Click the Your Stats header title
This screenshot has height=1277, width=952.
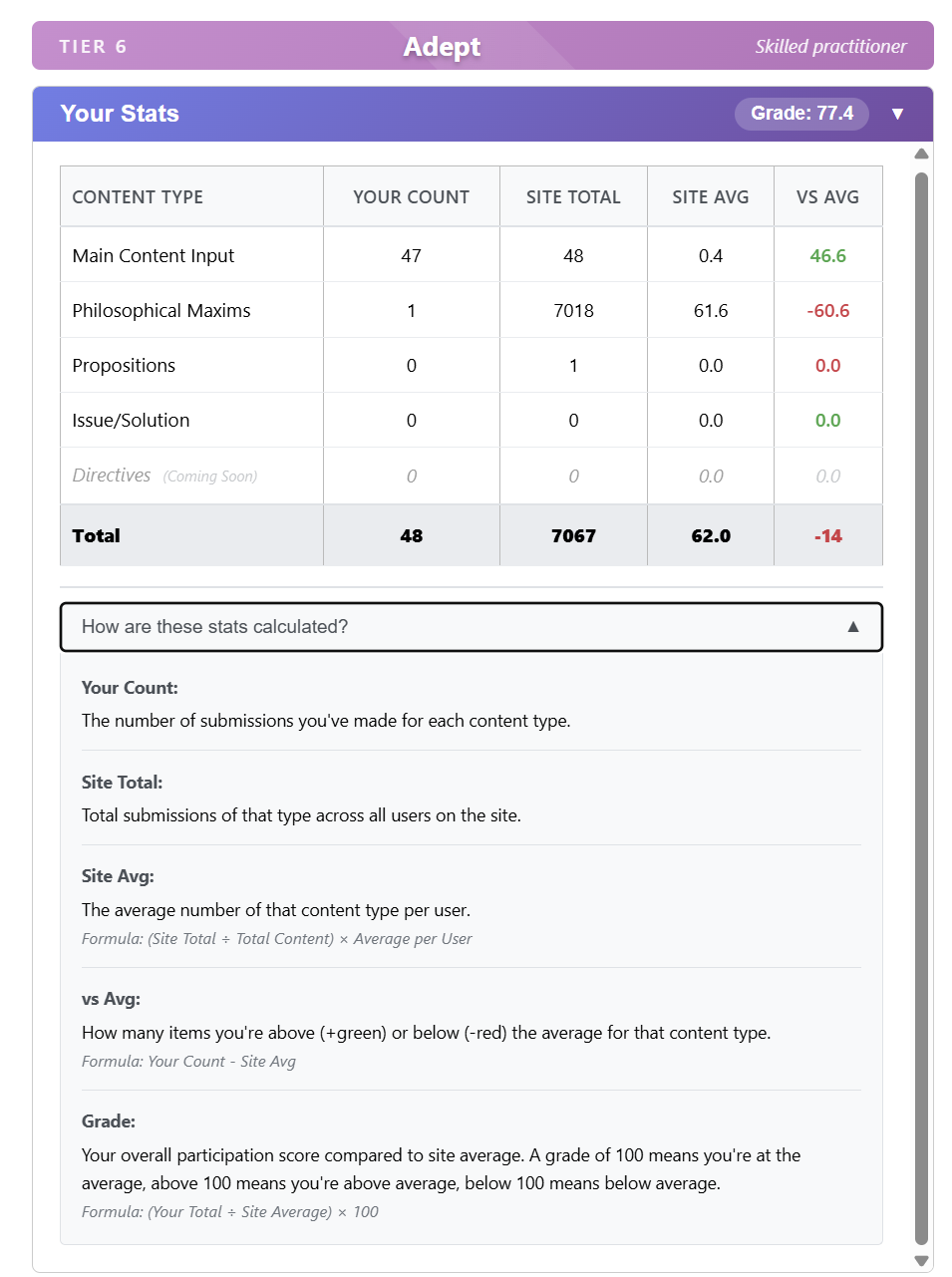click(120, 114)
